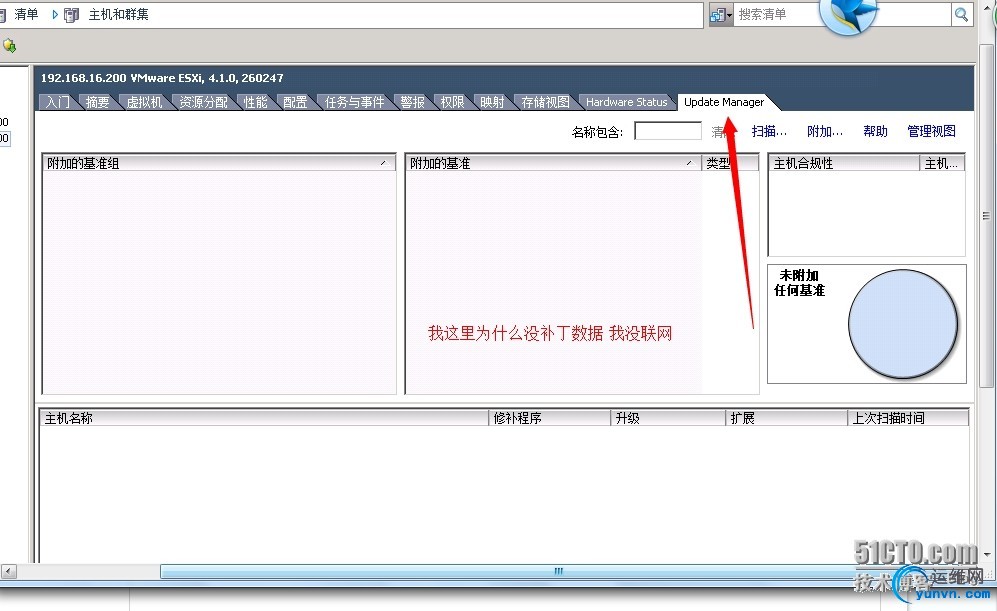Screen dimensions: 997x611
Task: Open the 帮助 link
Action: click(x=875, y=131)
